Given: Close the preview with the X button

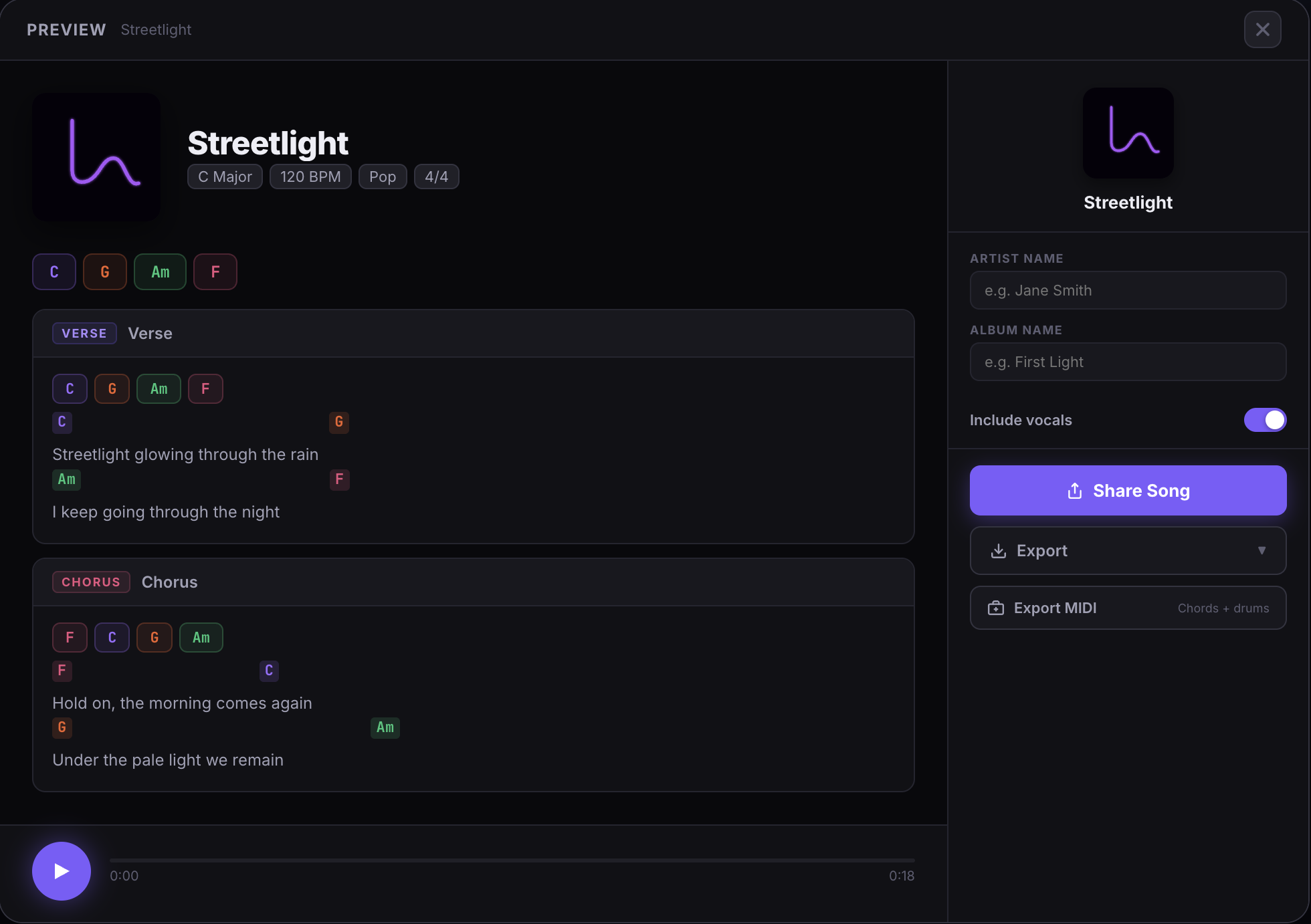Looking at the screenshot, I should click(1262, 29).
